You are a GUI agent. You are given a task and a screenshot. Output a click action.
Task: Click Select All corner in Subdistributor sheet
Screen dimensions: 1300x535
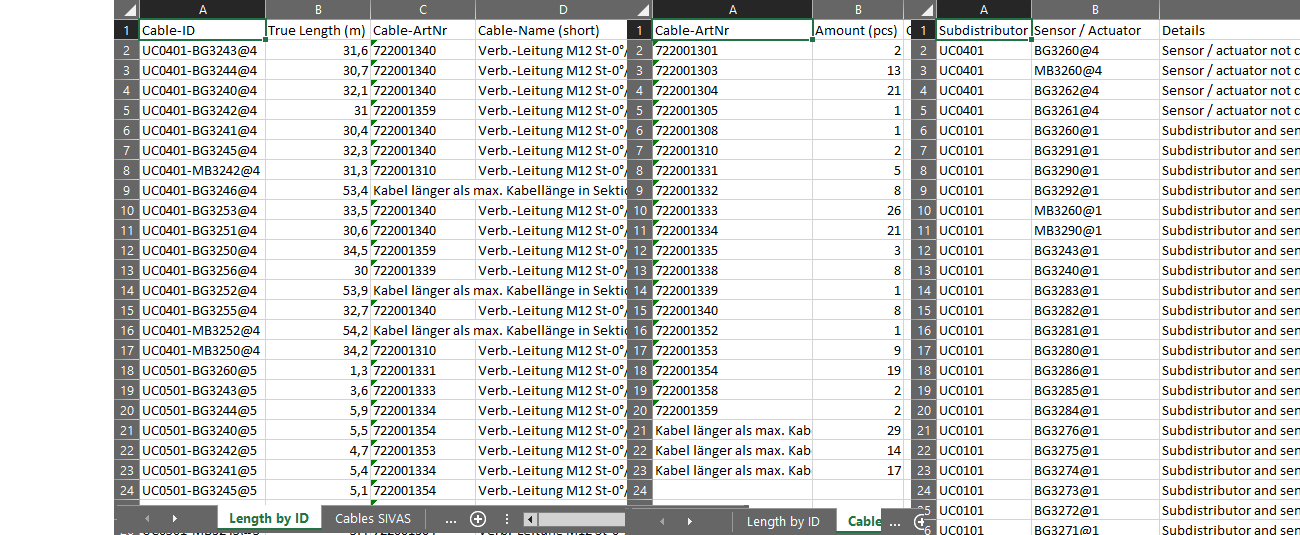pos(922,10)
